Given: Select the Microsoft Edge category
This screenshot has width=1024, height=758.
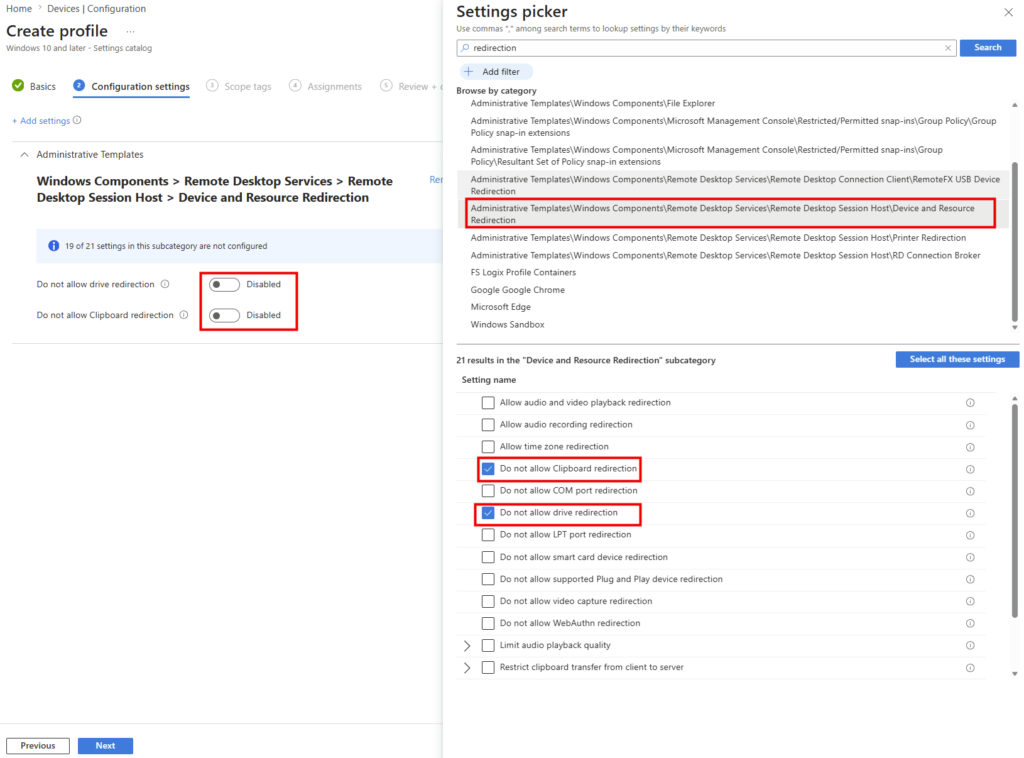Looking at the screenshot, I should pyautogui.click(x=500, y=307).
